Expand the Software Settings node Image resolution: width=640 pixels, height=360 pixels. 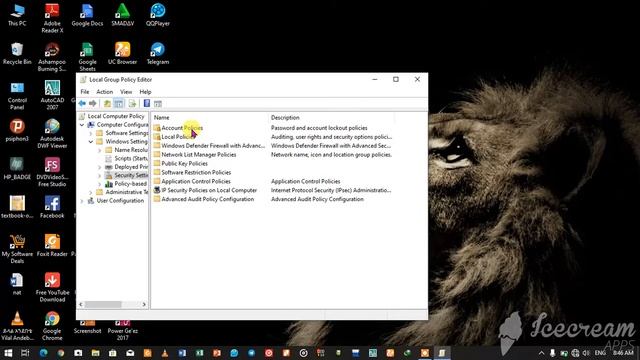(x=91, y=133)
